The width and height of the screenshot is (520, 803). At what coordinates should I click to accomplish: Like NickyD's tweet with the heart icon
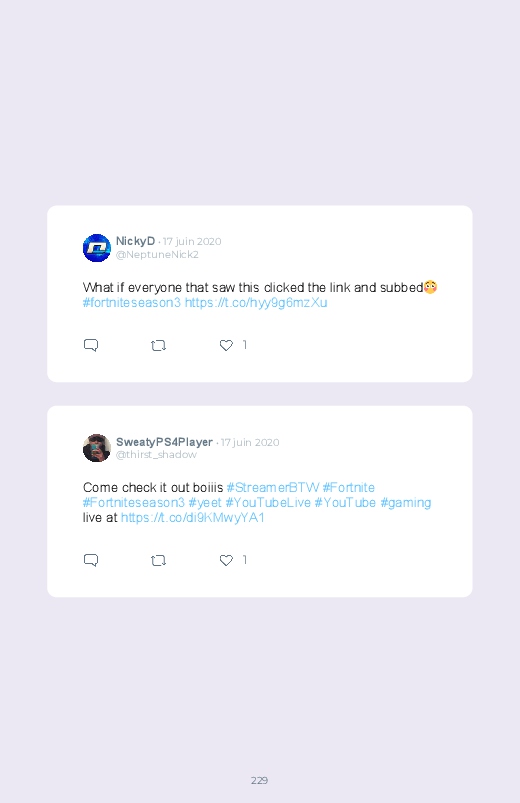pos(226,345)
